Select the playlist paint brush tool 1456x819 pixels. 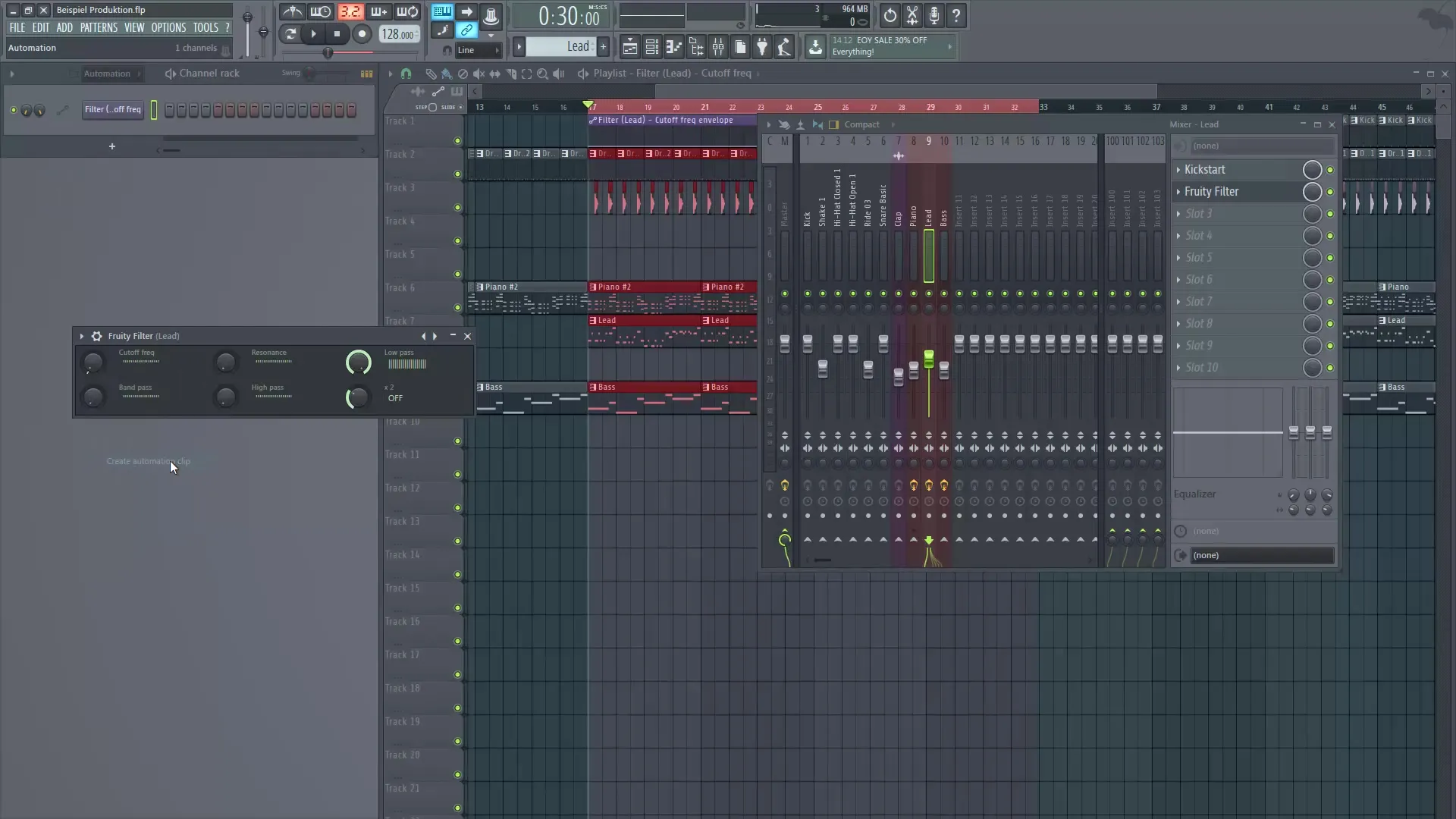[447, 74]
